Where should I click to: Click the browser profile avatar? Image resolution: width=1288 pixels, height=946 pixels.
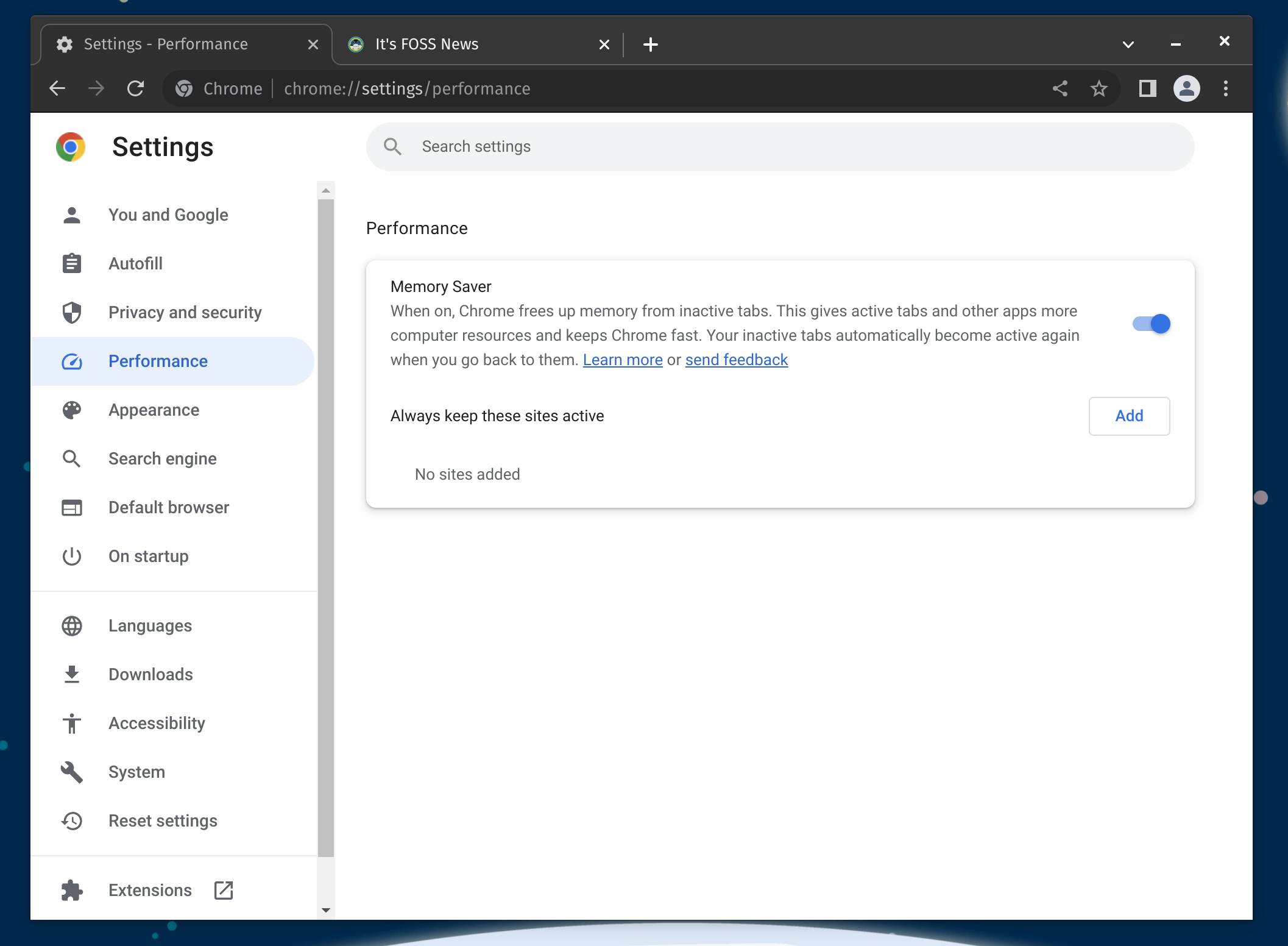pyautogui.click(x=1186, y=88)
